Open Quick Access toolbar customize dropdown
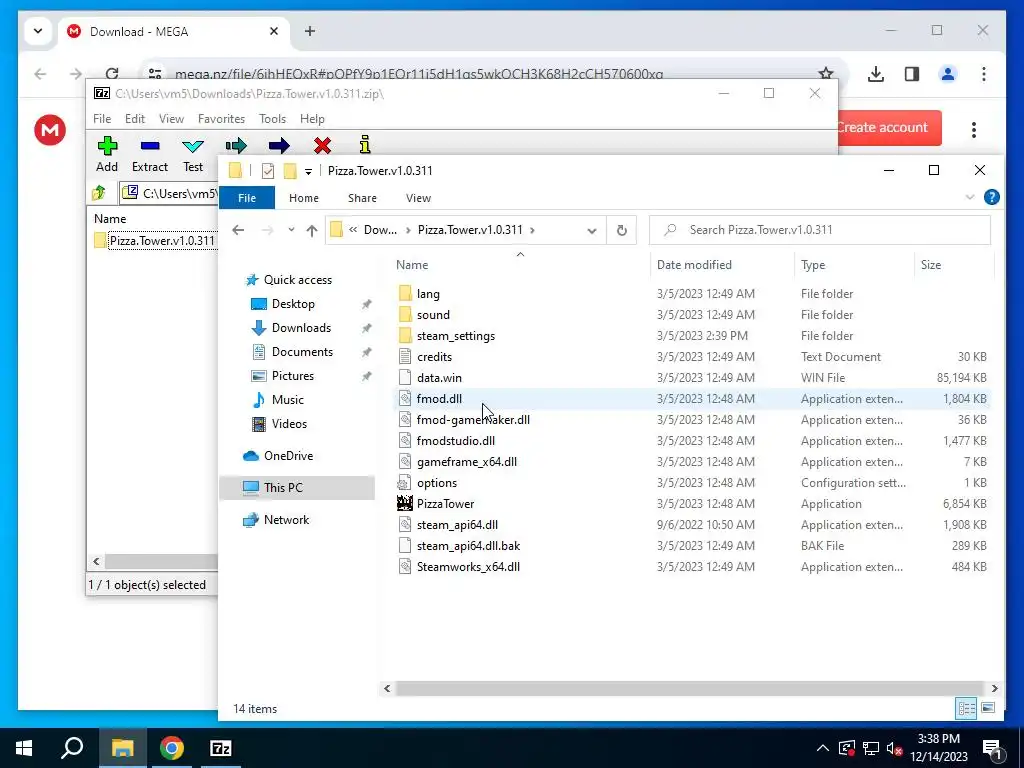This screenshot has width=1024, height=768. tap(308, 172)
